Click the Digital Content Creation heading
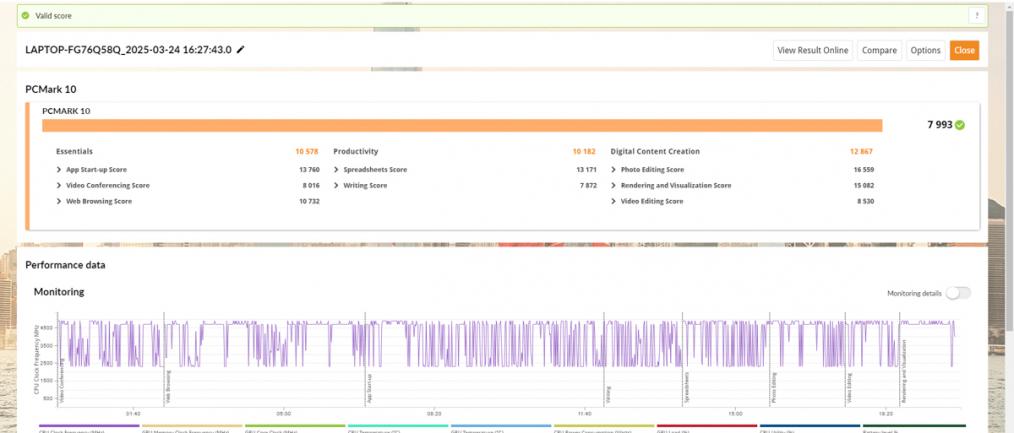 pos(655,151)
